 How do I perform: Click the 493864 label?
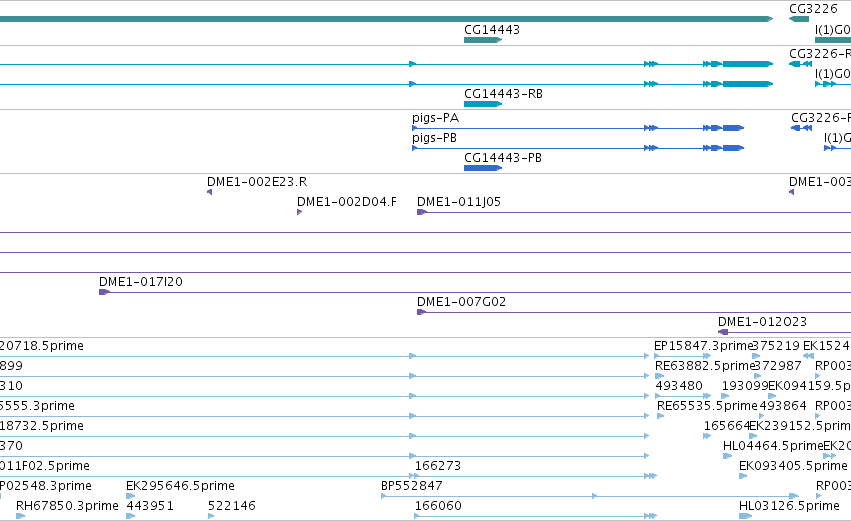click(x=783, y=406)
